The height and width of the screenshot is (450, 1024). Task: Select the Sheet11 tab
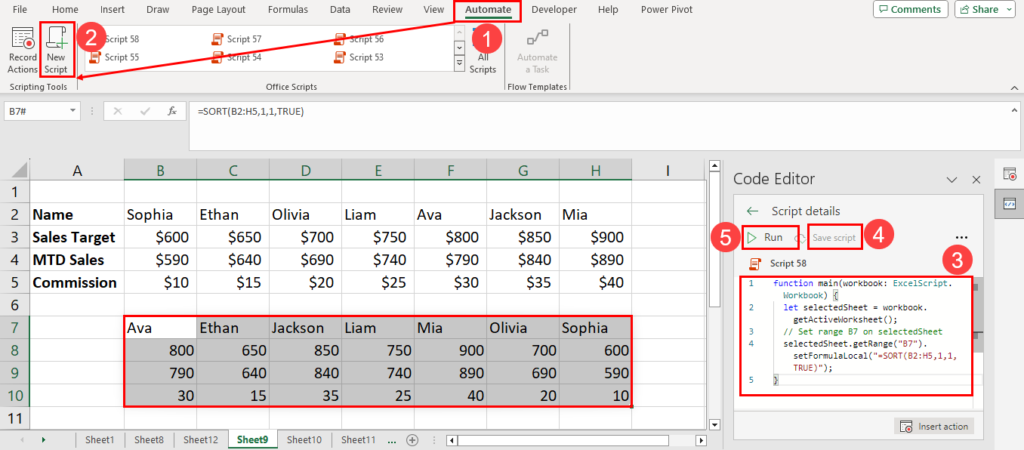(358, 440)
